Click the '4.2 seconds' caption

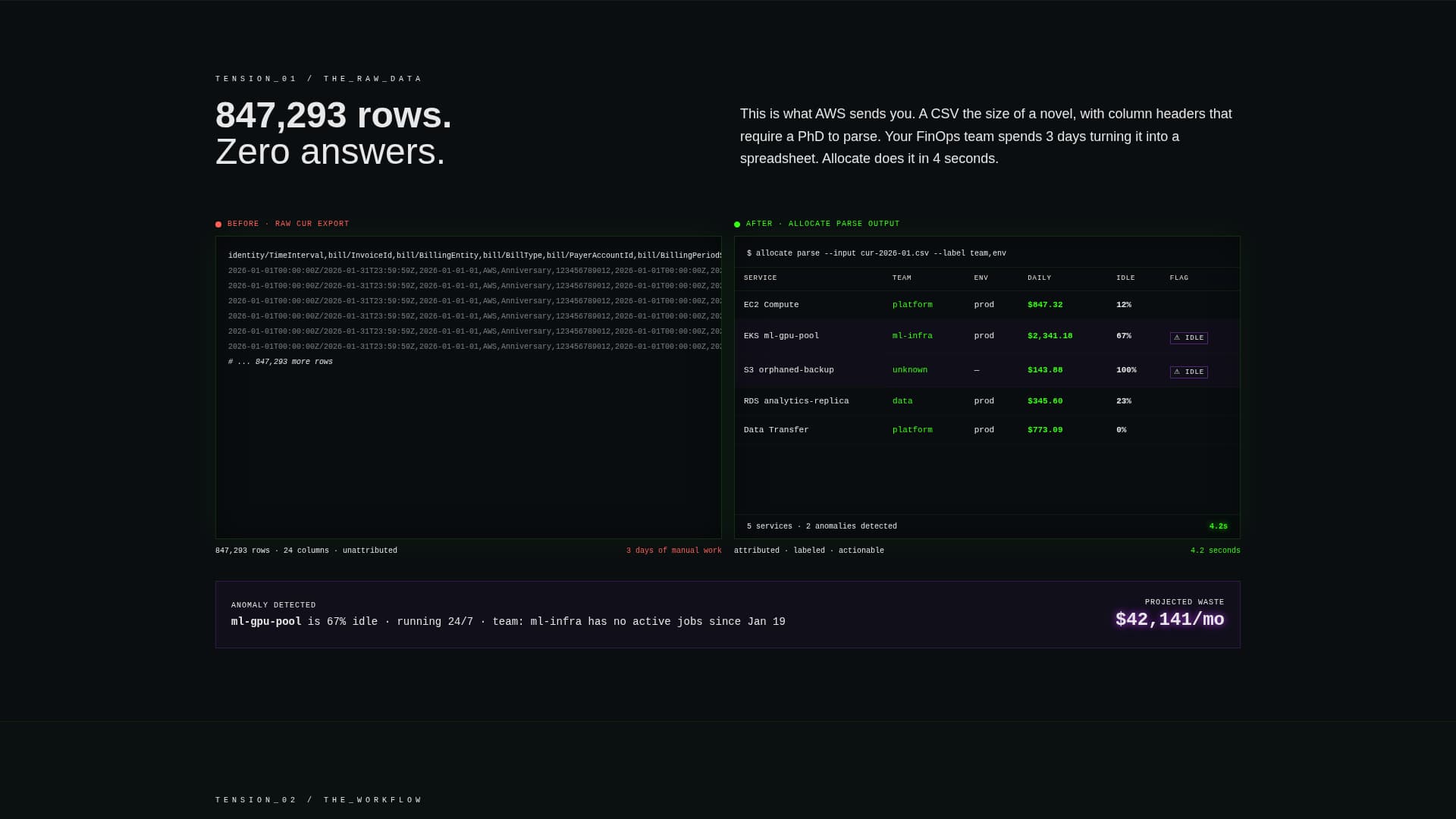coord(1216,551)
